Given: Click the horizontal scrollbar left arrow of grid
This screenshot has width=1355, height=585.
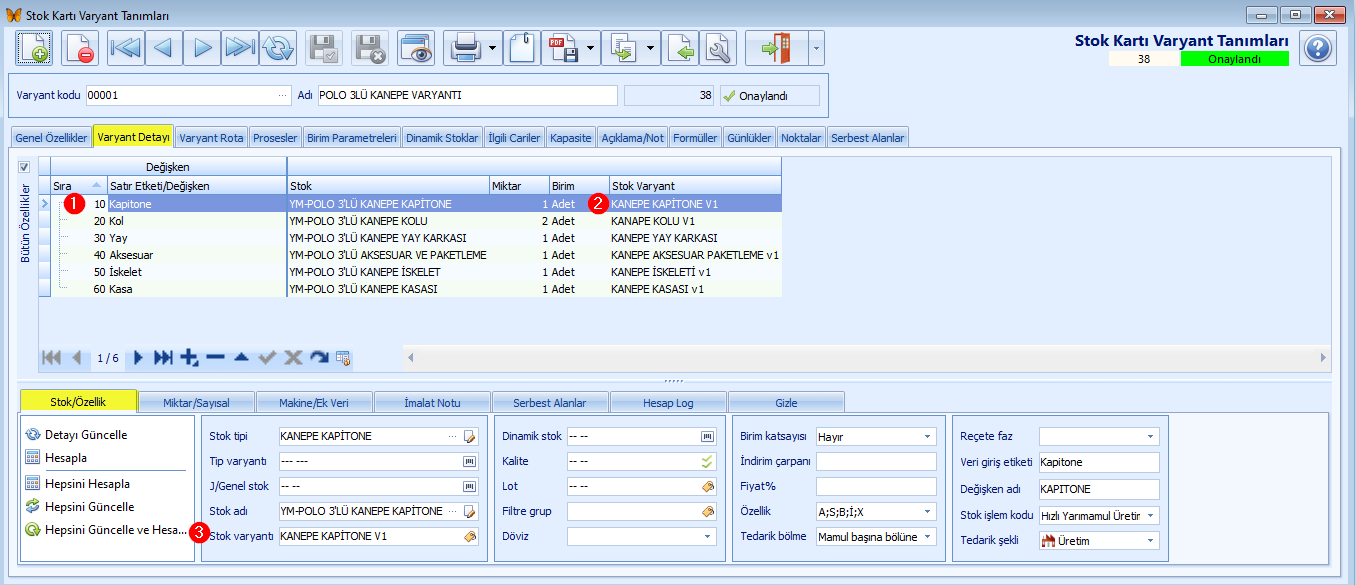Looking at the screenshot, I should pyautogui.click(x=410, y=357).
